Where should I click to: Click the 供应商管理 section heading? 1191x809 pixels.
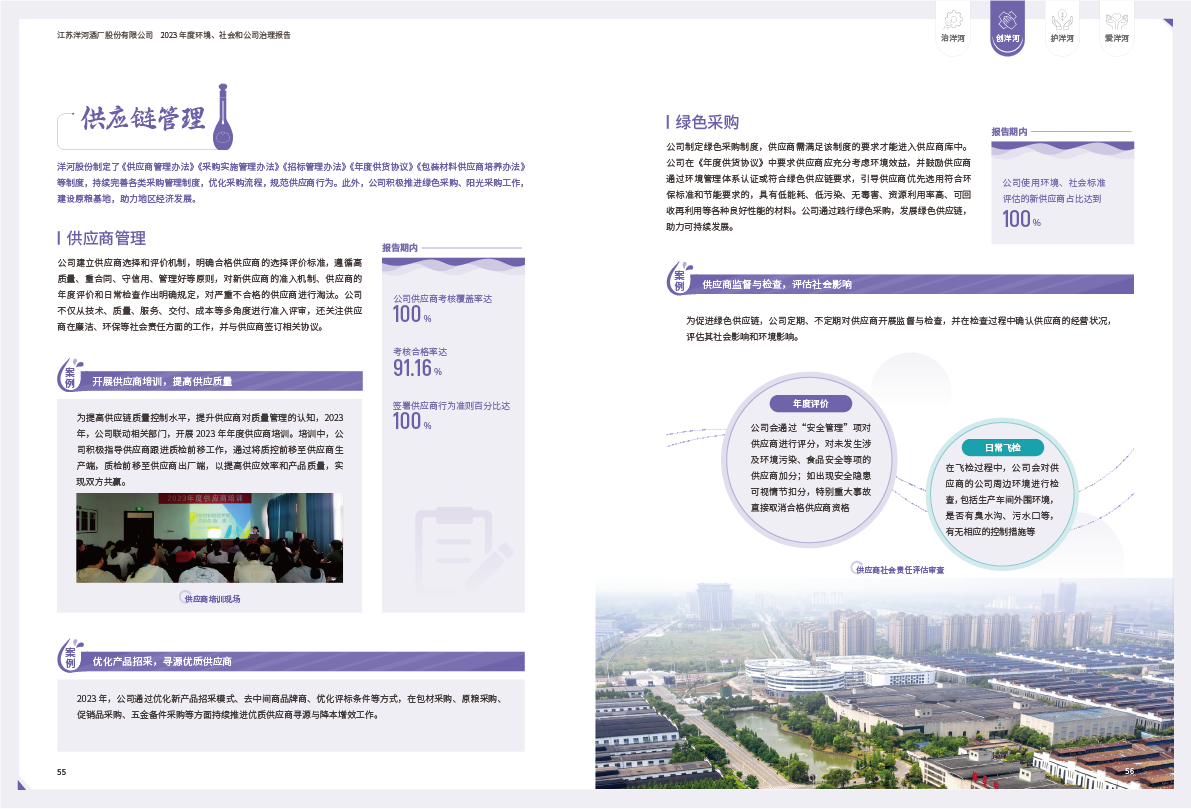pos(105,238)
